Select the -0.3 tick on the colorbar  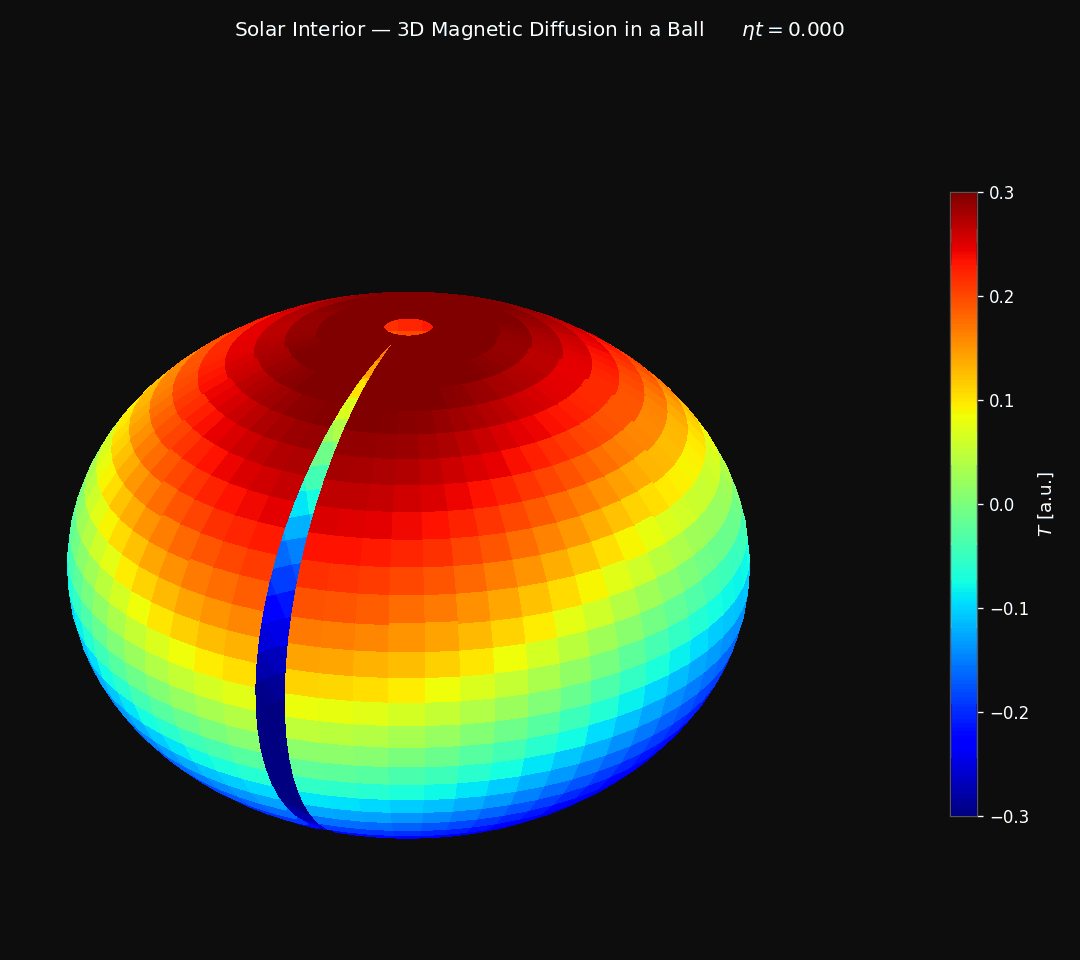tap(1003, 815)
